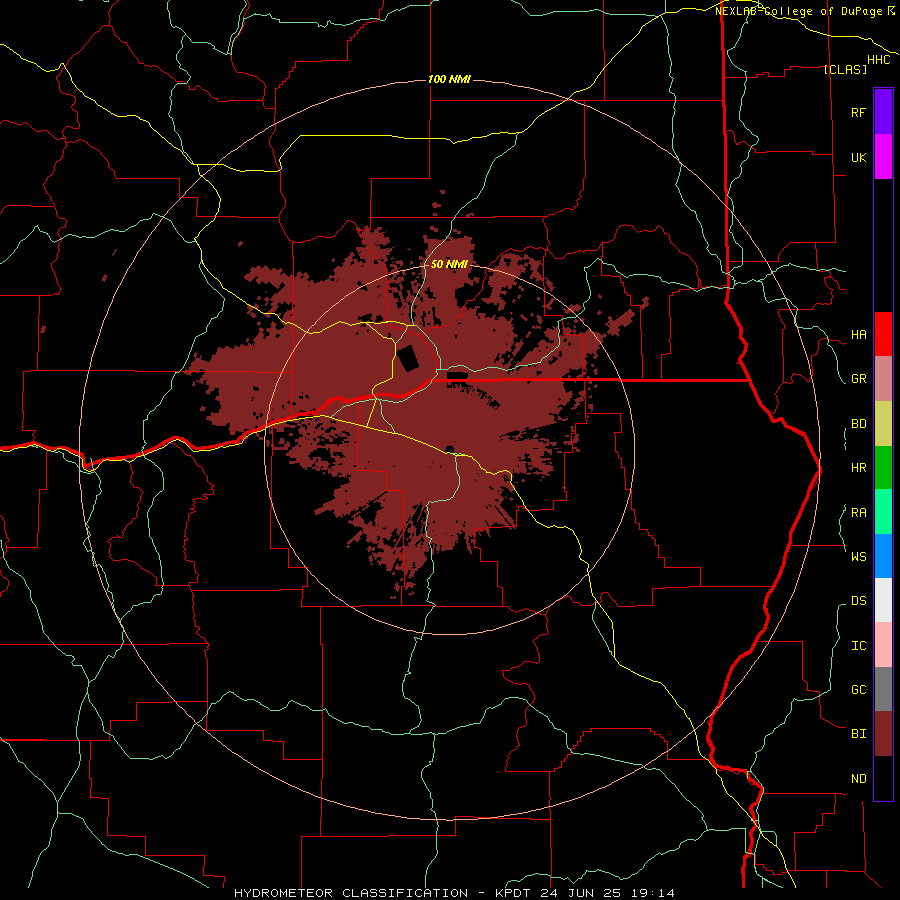Click the DS white legend swatch
The image size is (900, 900).
tap(883, 600)
